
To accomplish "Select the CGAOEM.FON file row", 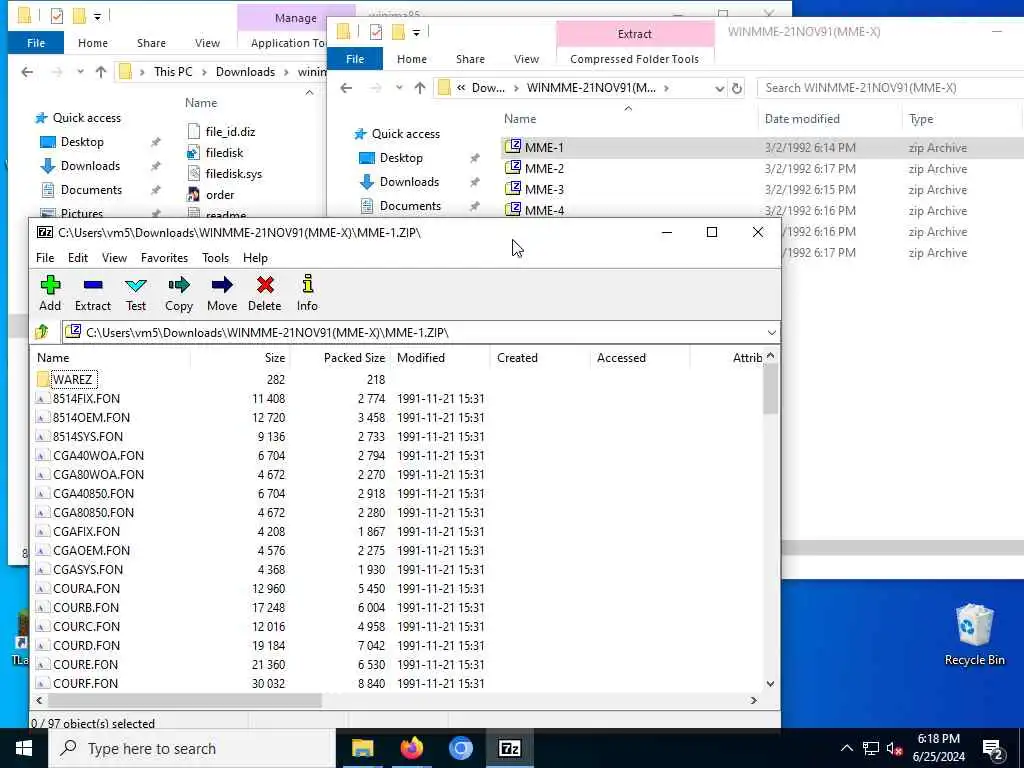I will (x=91, y=551).
